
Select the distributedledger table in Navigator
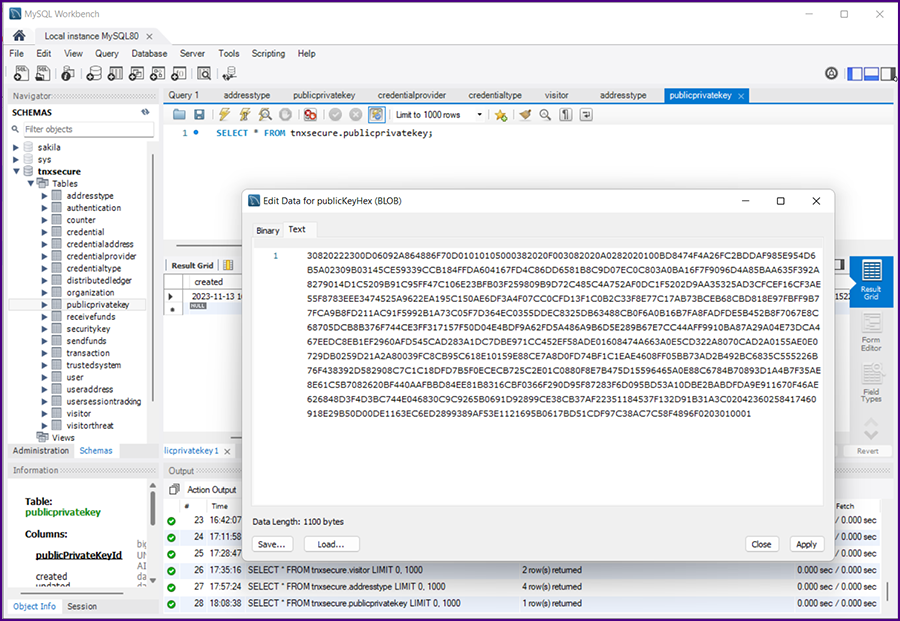(99, 281)
